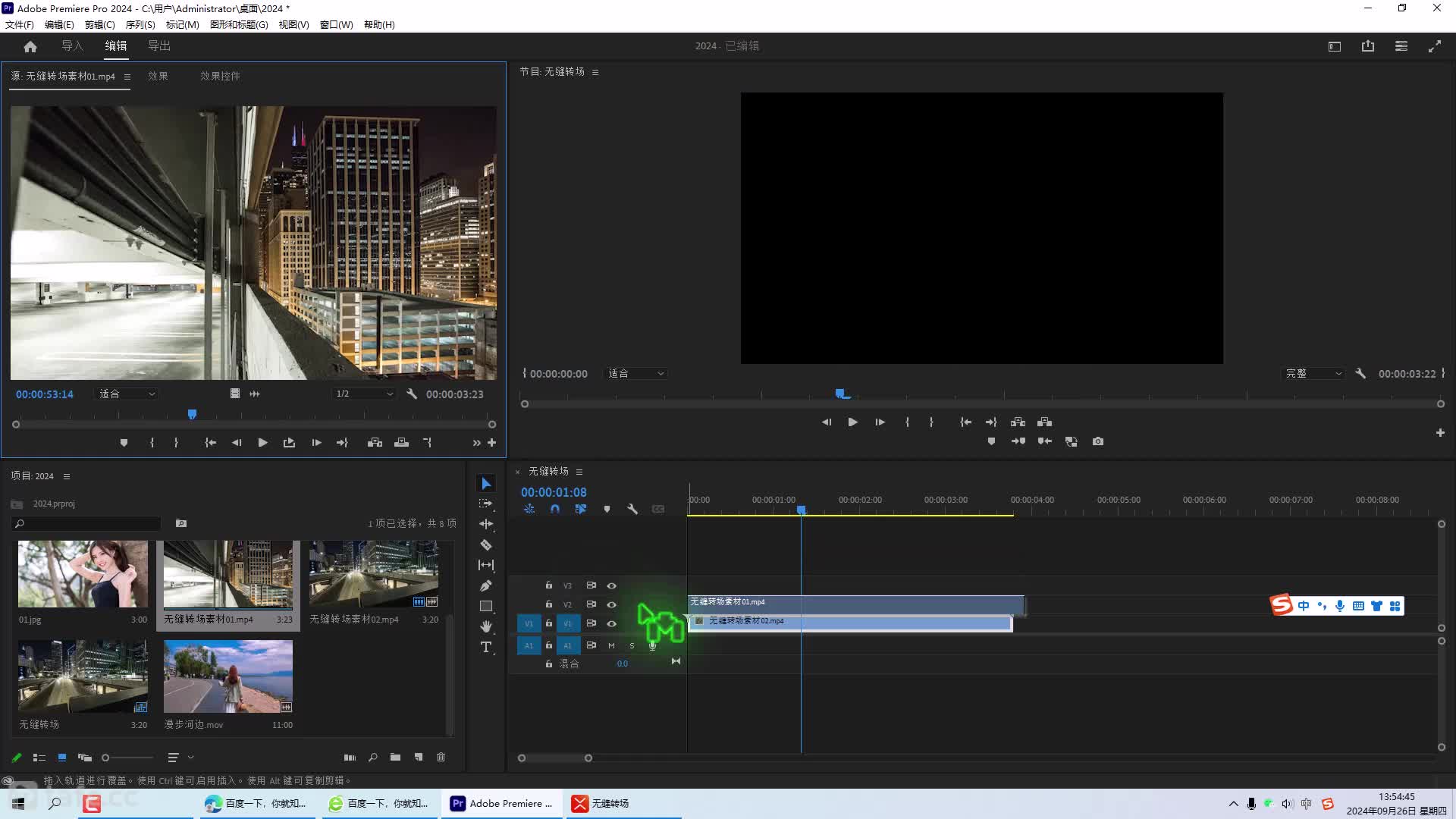Open Program monitor settings wrench
The image size is (1456, 819).
pos(1360,374)
